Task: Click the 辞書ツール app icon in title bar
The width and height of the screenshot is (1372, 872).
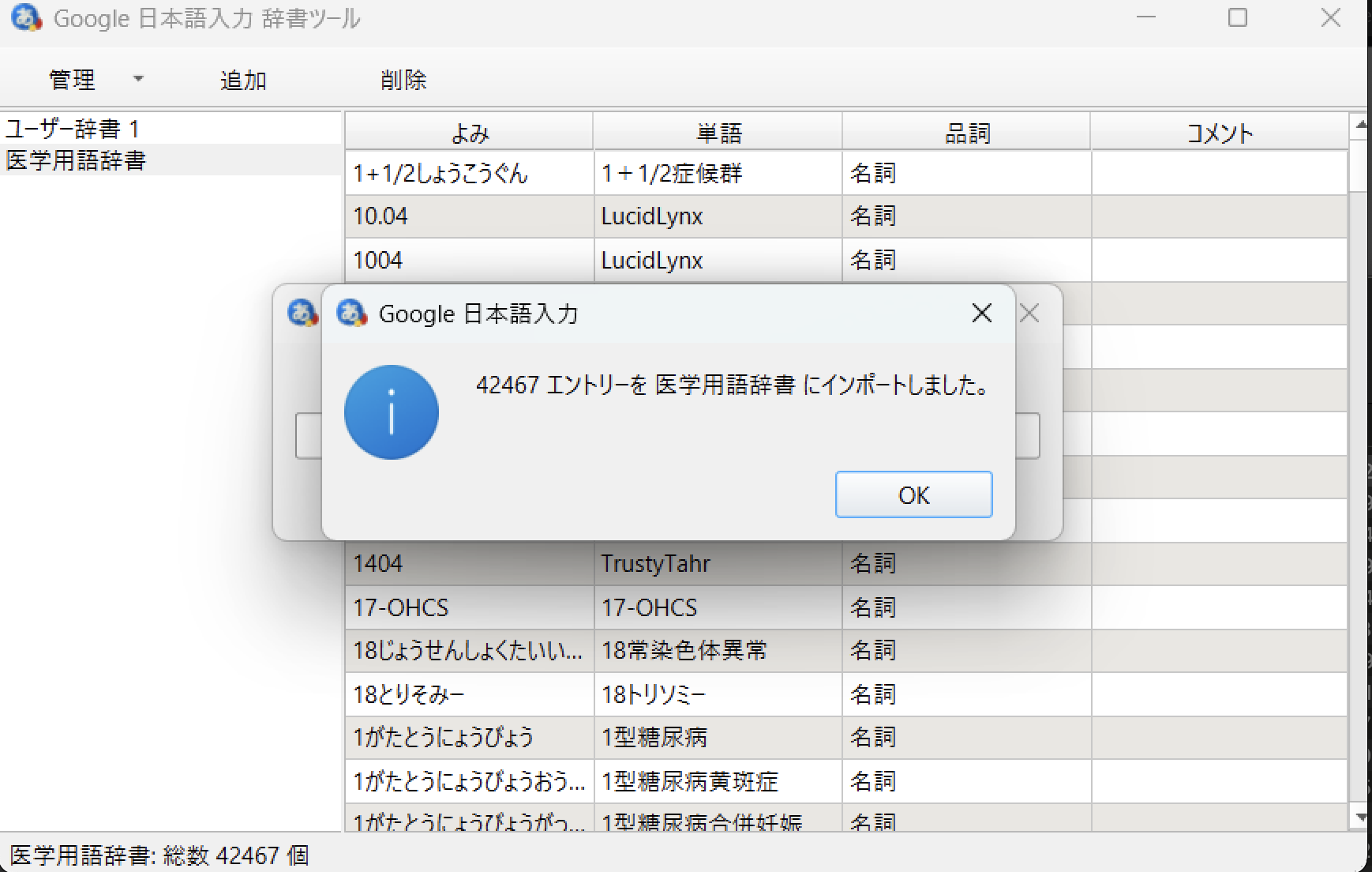Action: 26,18
